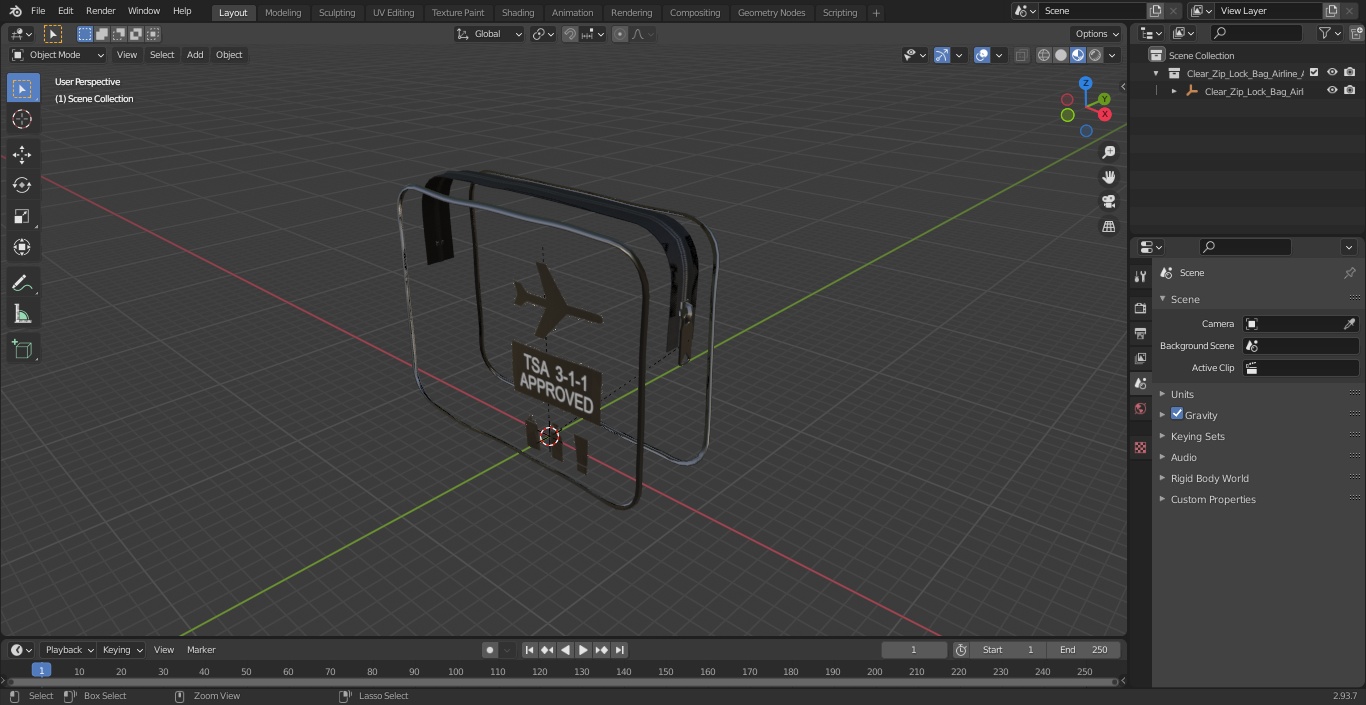
Task: Open Playback dropdown in timeline
Action: point(68,650)
